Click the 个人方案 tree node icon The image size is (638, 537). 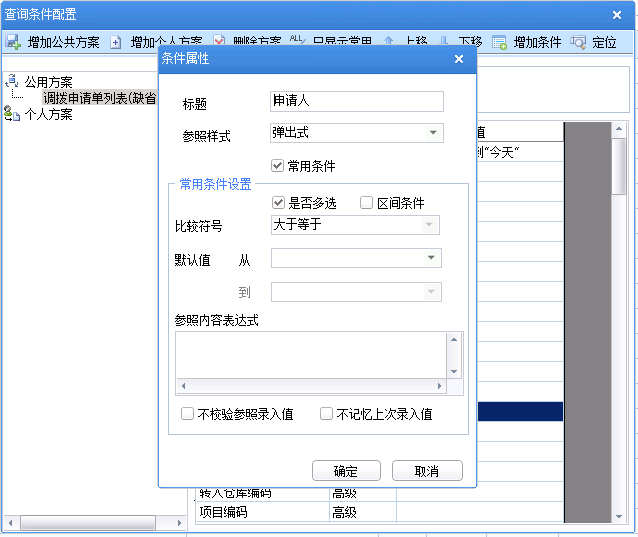click(13, 114)
